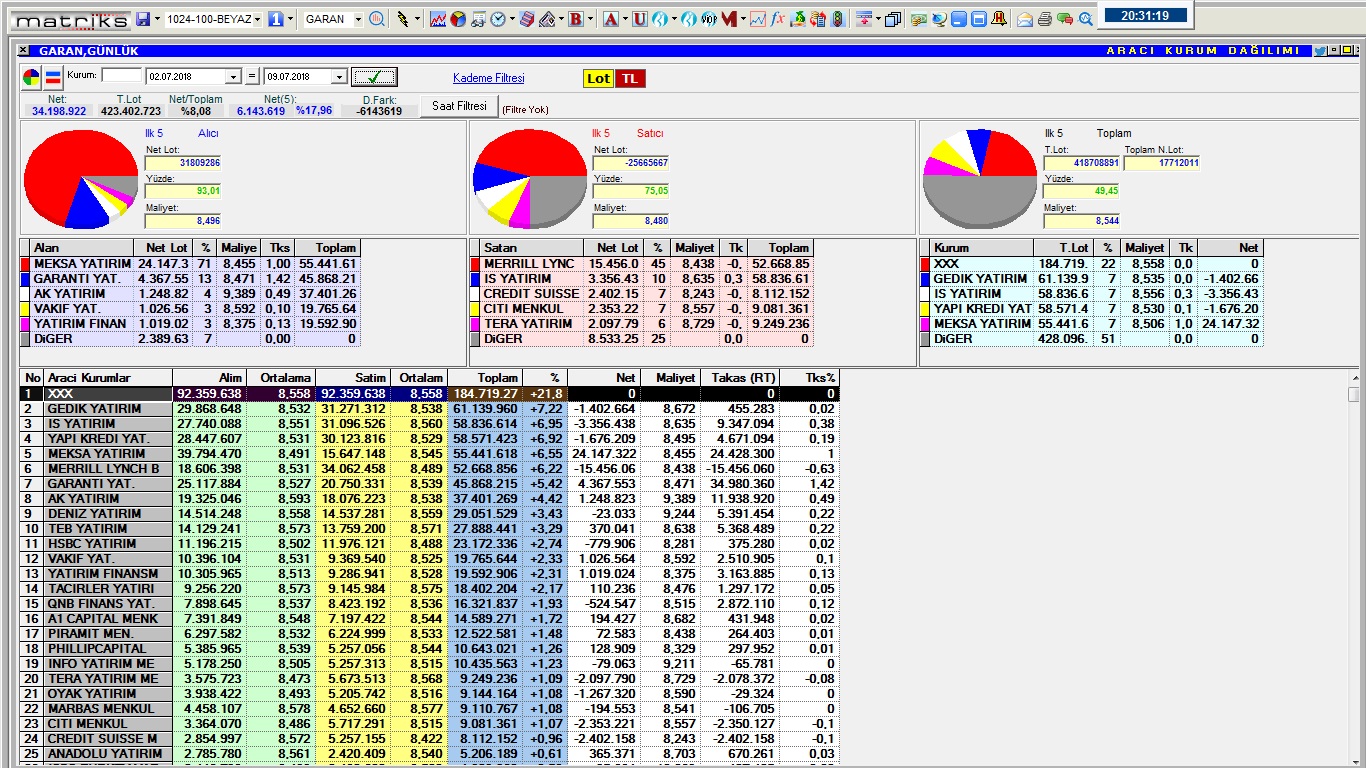Switch to pie chart view icon beside Kurum
This screenshot has height=768, width=1366.
pyautogui.click(x=32, y=77)
